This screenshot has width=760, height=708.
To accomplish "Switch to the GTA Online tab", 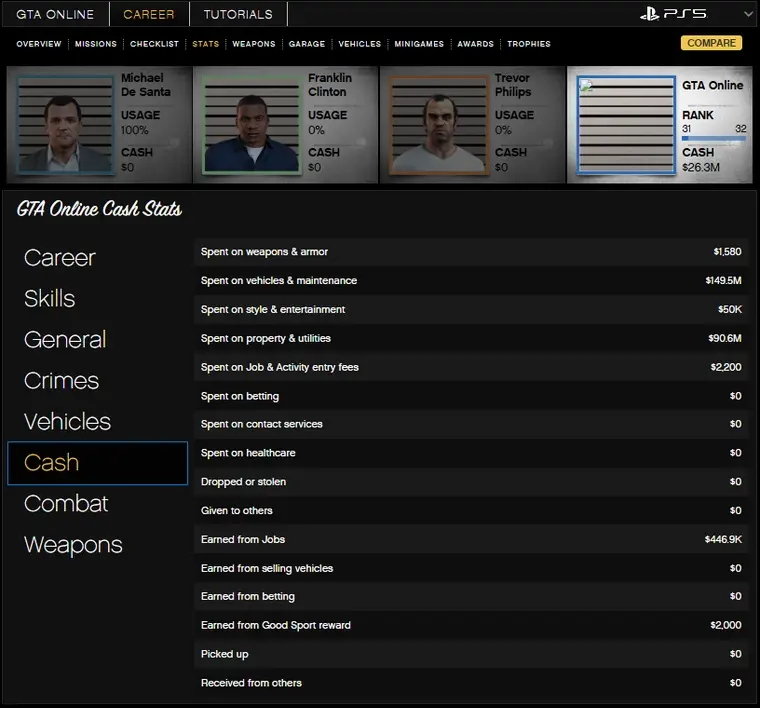I will pos(55,14).
